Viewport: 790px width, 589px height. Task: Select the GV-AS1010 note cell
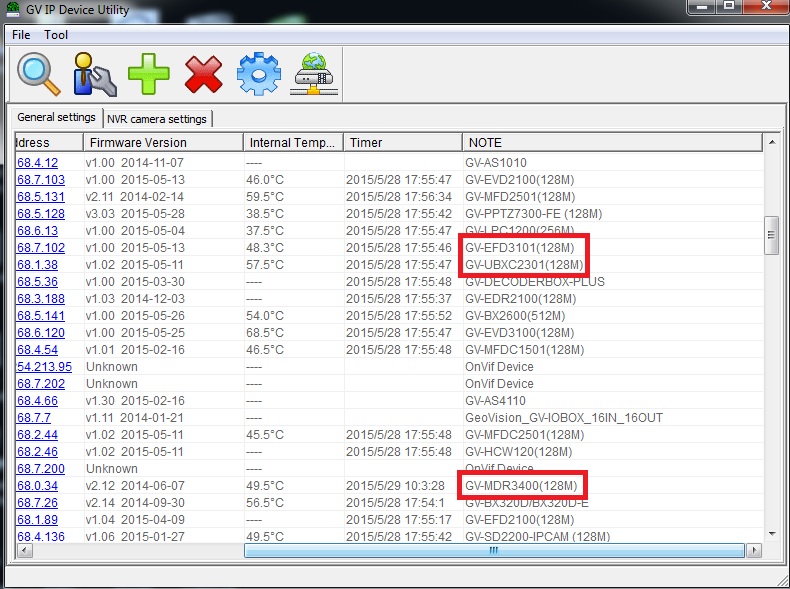click(x=496, y=163)
